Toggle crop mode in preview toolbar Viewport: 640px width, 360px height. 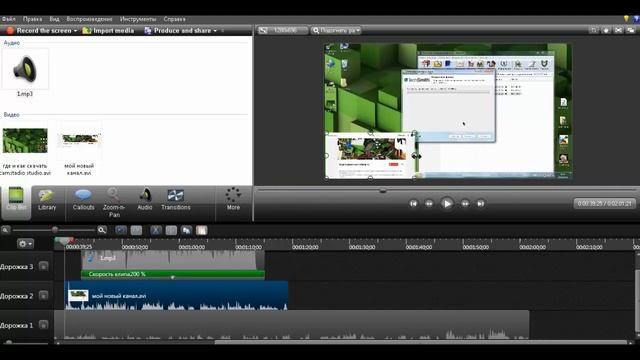pyautogui.click(x=594, y=30)
